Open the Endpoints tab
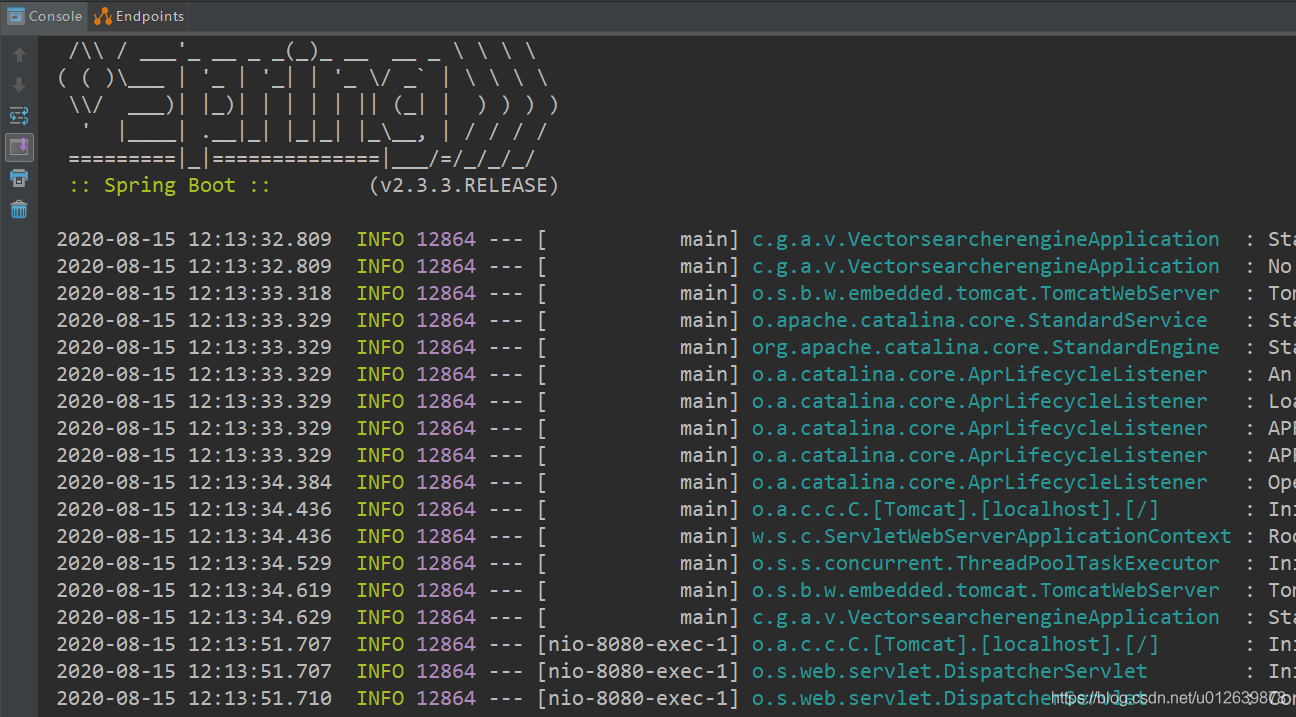 [x=139, y=16]
